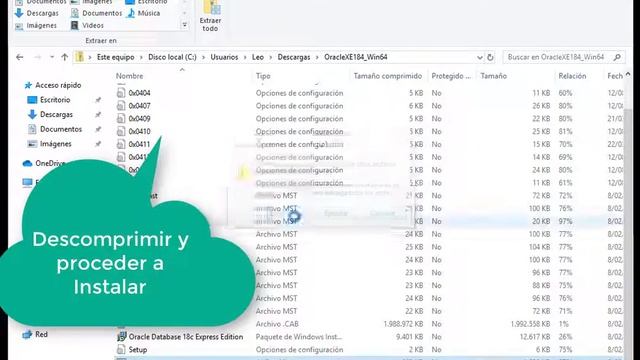Select the file 0x0404

point(139,93)
